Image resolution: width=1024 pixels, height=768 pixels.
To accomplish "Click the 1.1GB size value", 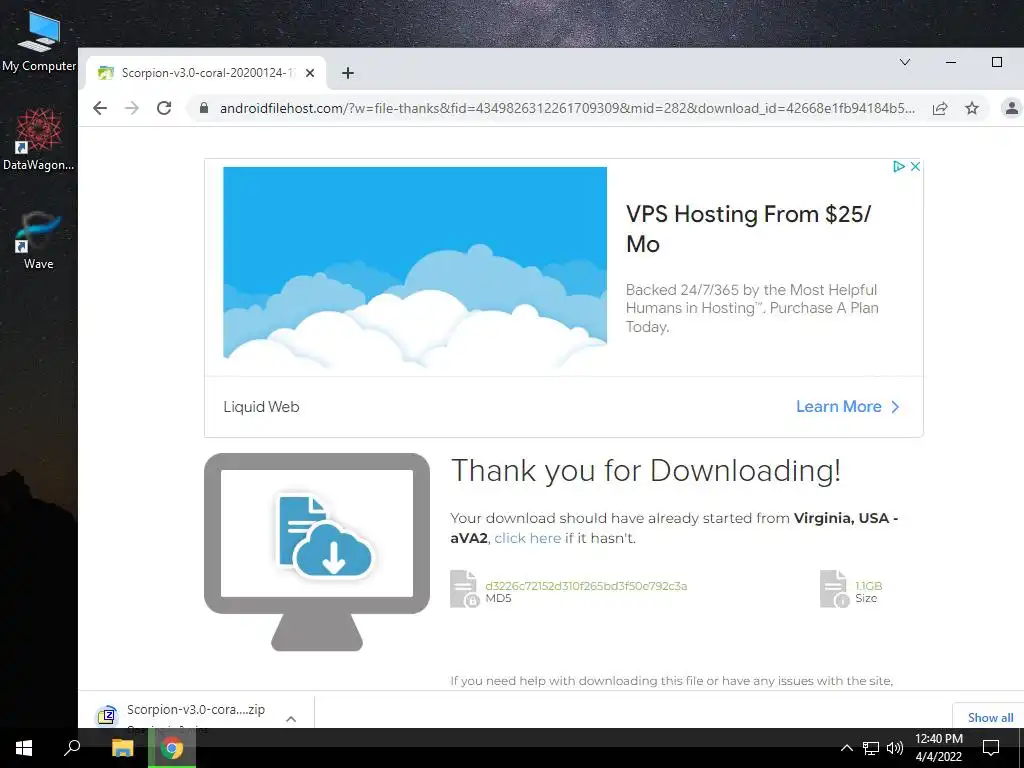I will click(x=869, y=586).
